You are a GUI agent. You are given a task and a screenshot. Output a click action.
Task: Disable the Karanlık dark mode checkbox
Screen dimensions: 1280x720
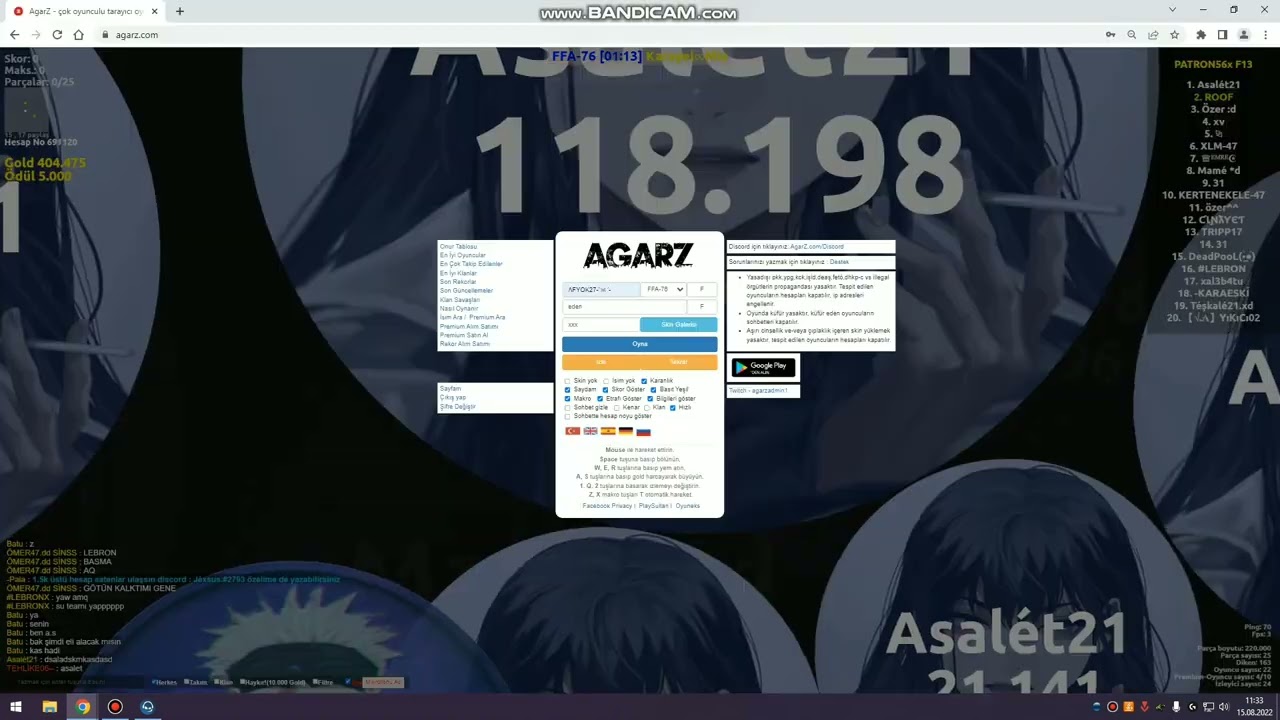tap(644, 381)
